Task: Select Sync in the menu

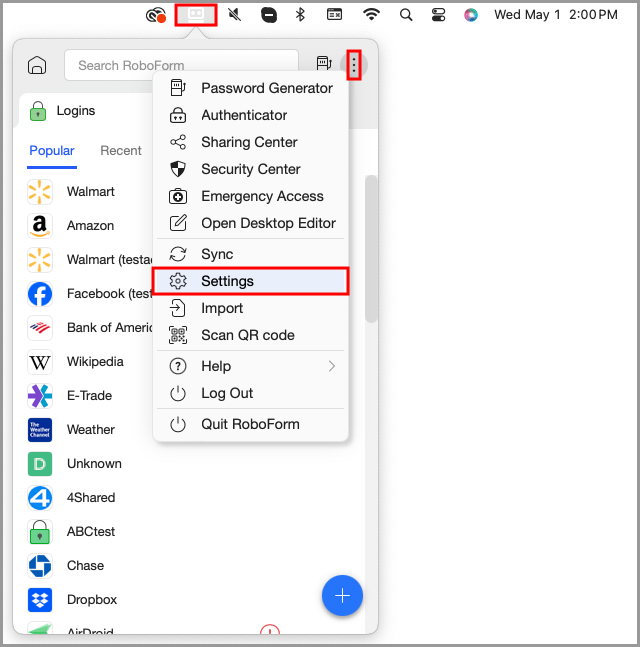Action: coord(250,254)
